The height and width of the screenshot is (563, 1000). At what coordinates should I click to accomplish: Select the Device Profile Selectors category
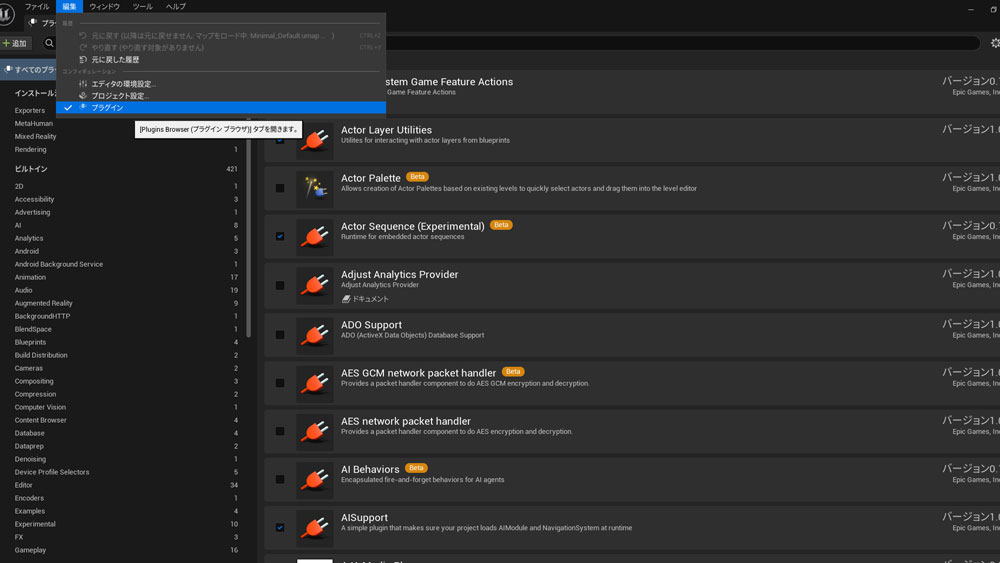pyautogui.click(x=52, y=472)
